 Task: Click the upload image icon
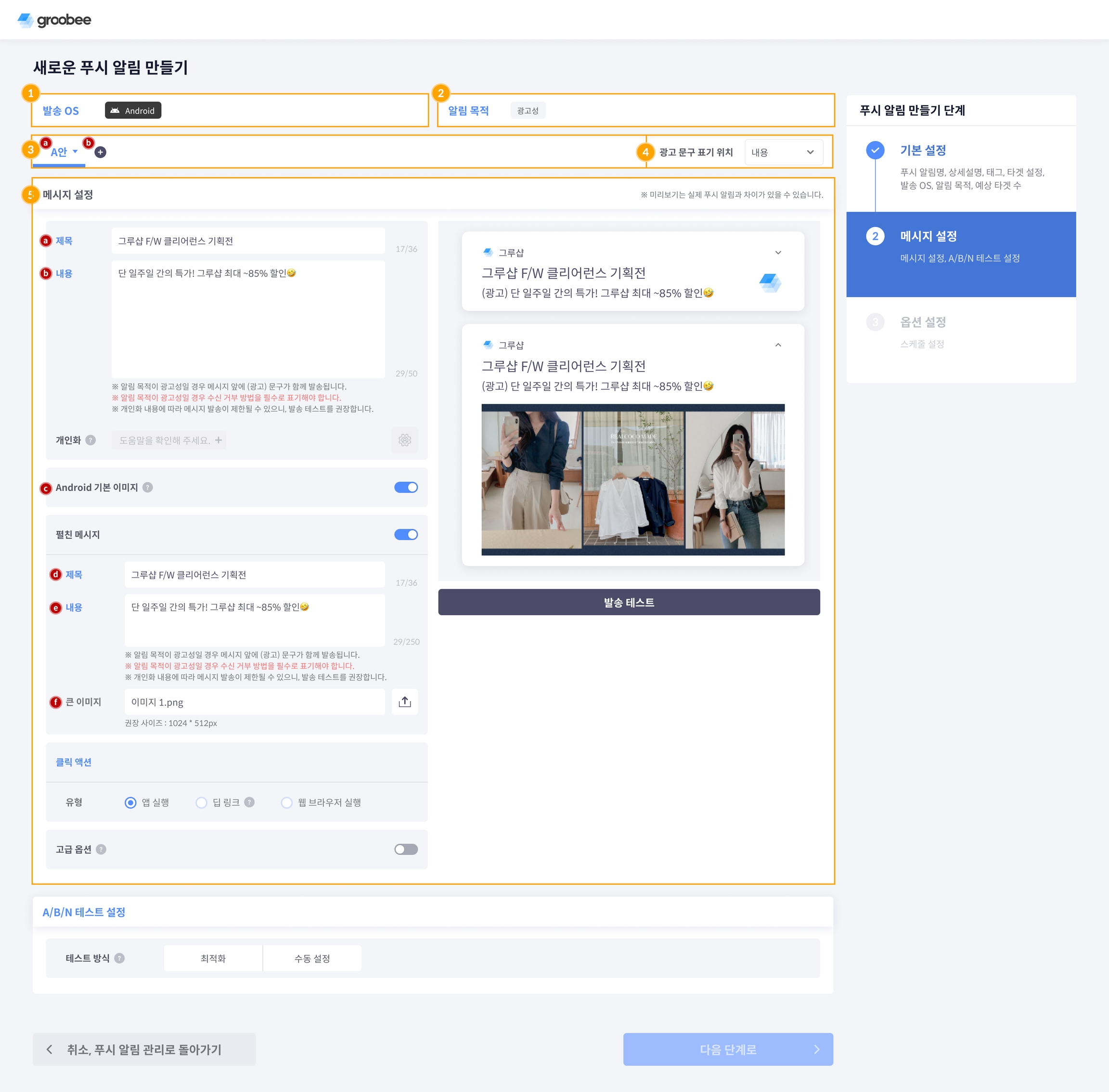(404, 701)
